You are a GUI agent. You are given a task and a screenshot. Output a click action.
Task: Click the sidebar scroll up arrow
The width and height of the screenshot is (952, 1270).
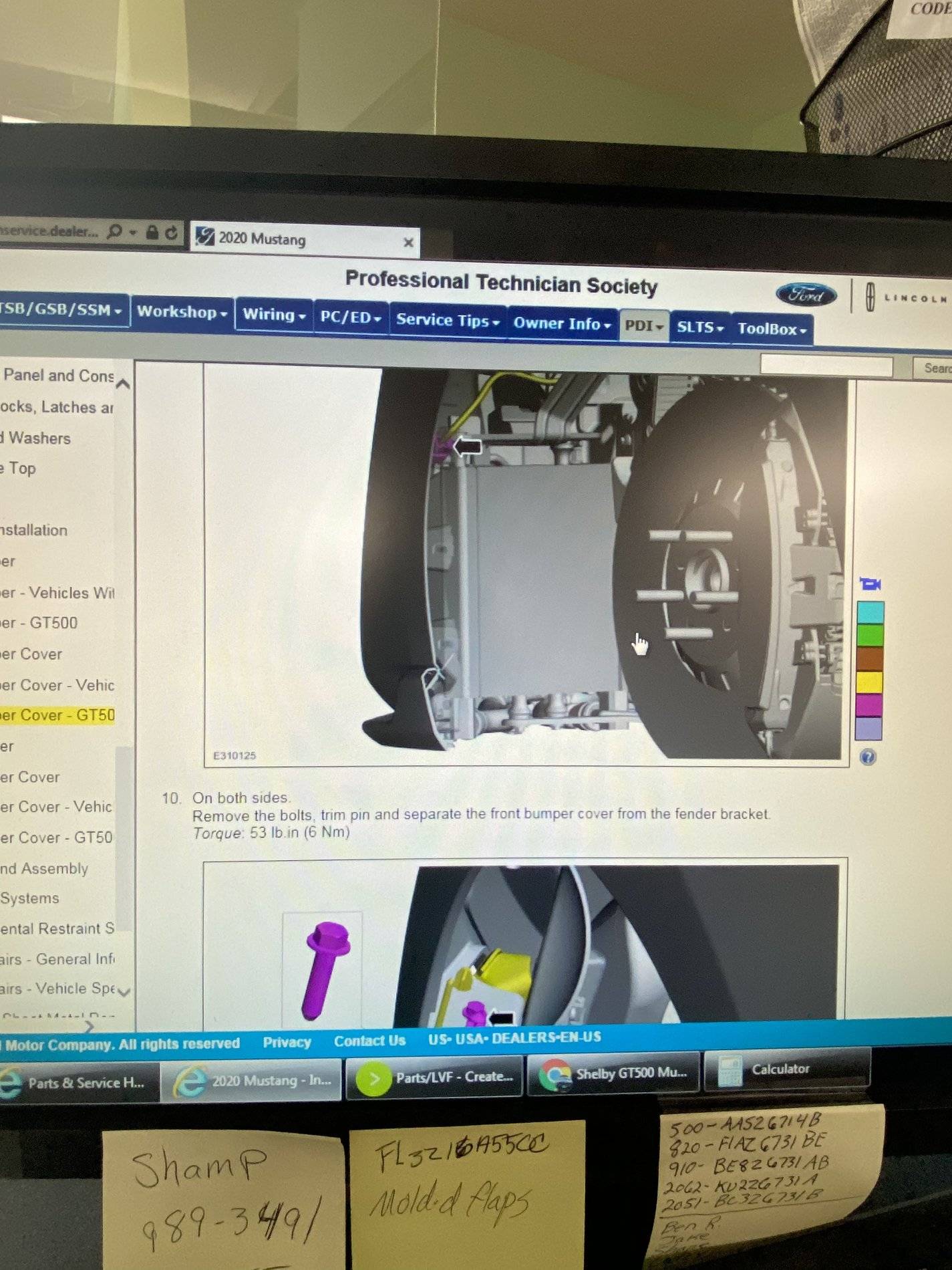pyautogui.click(x=123, y=383)
